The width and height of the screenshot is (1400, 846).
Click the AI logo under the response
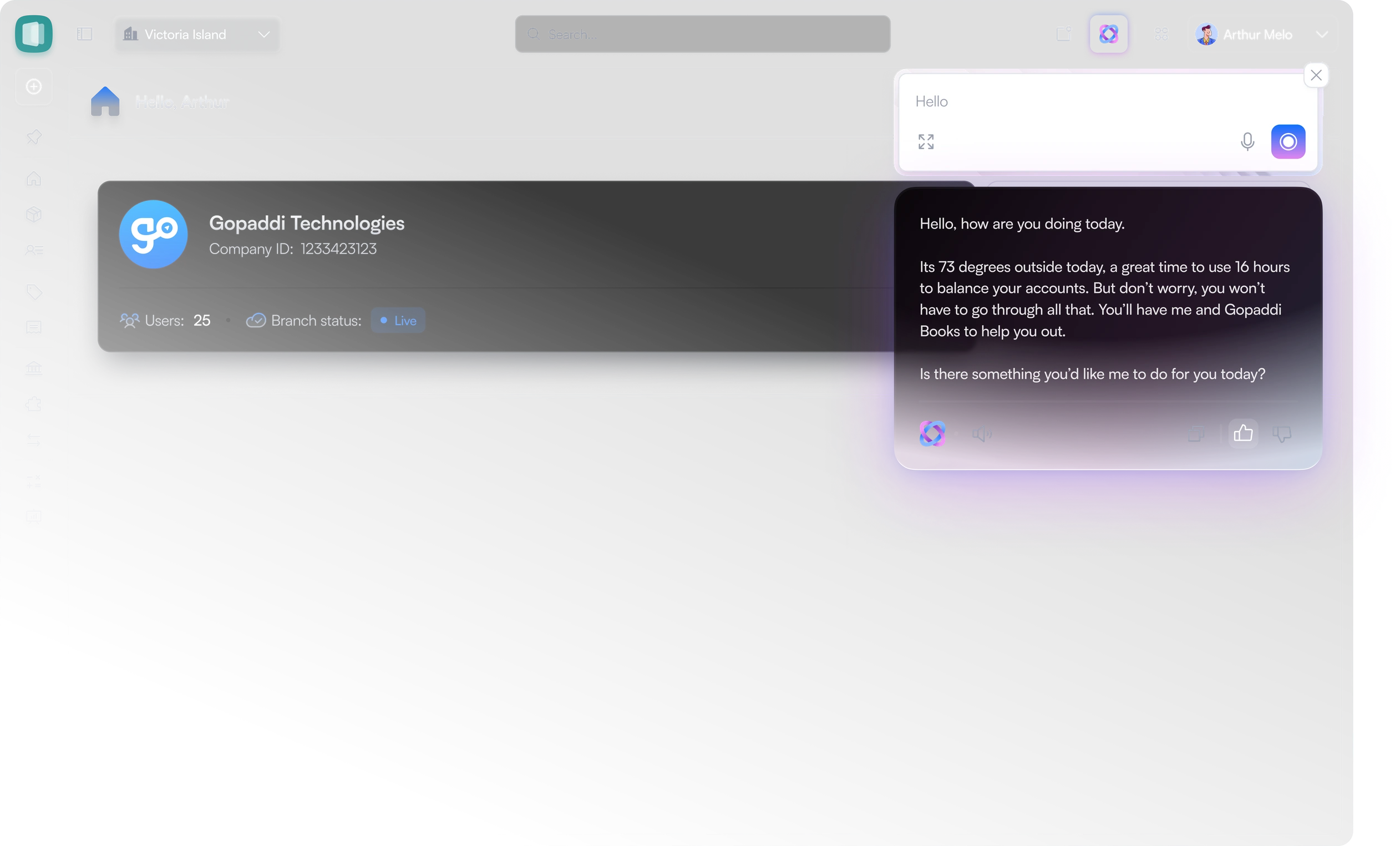[x=932, y=433]
